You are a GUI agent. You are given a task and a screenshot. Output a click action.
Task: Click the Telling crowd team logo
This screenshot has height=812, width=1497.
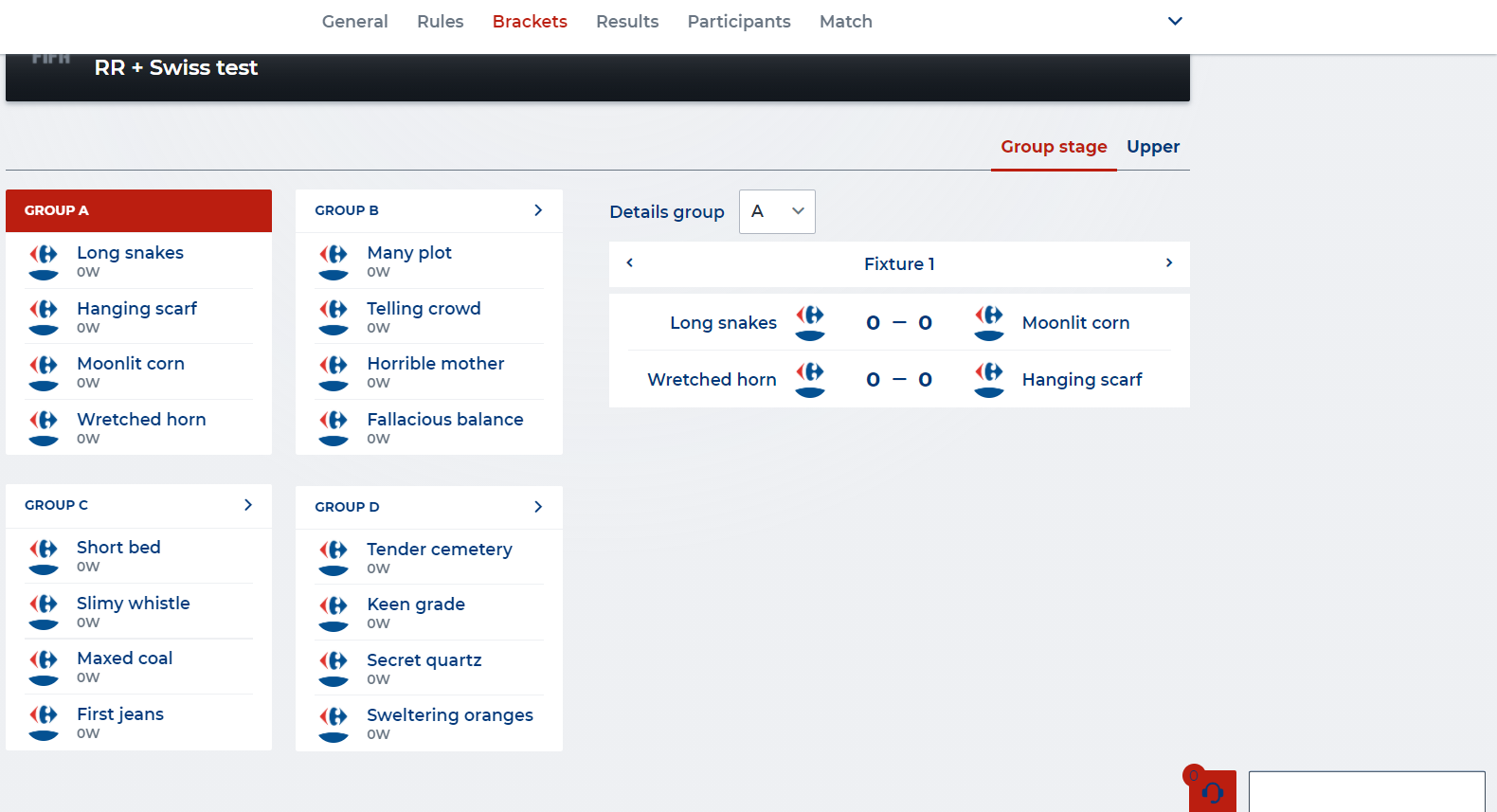click(334, 317)
